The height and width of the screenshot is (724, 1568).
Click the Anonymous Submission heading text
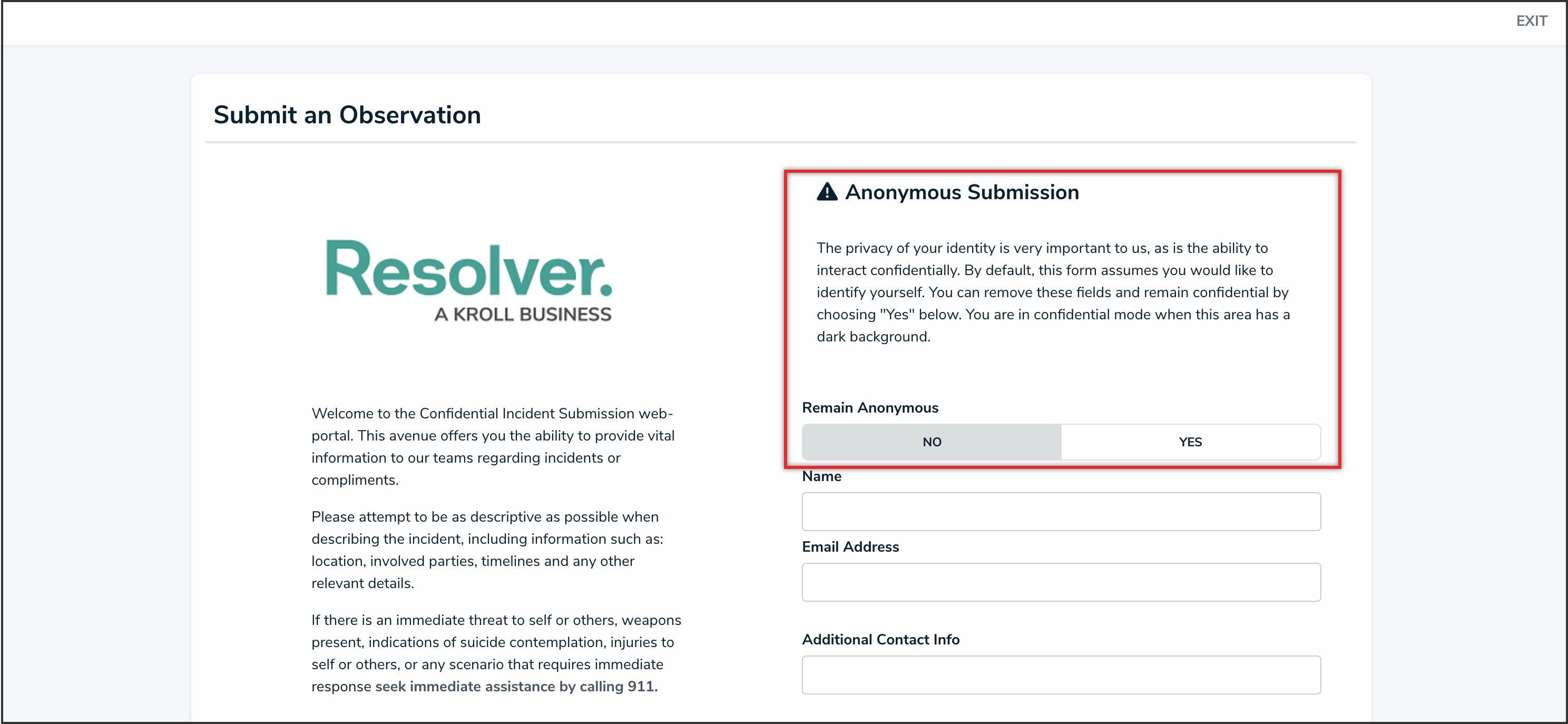click(x=962, y=192)
